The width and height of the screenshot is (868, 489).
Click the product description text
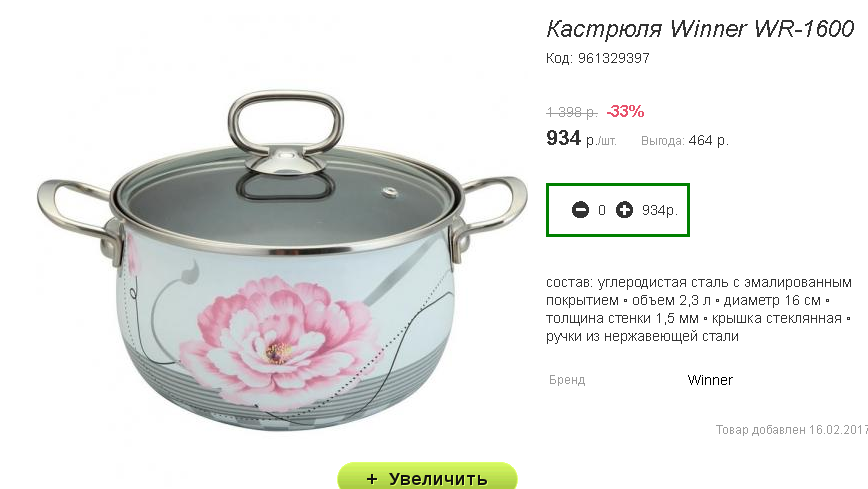[699, 309]
